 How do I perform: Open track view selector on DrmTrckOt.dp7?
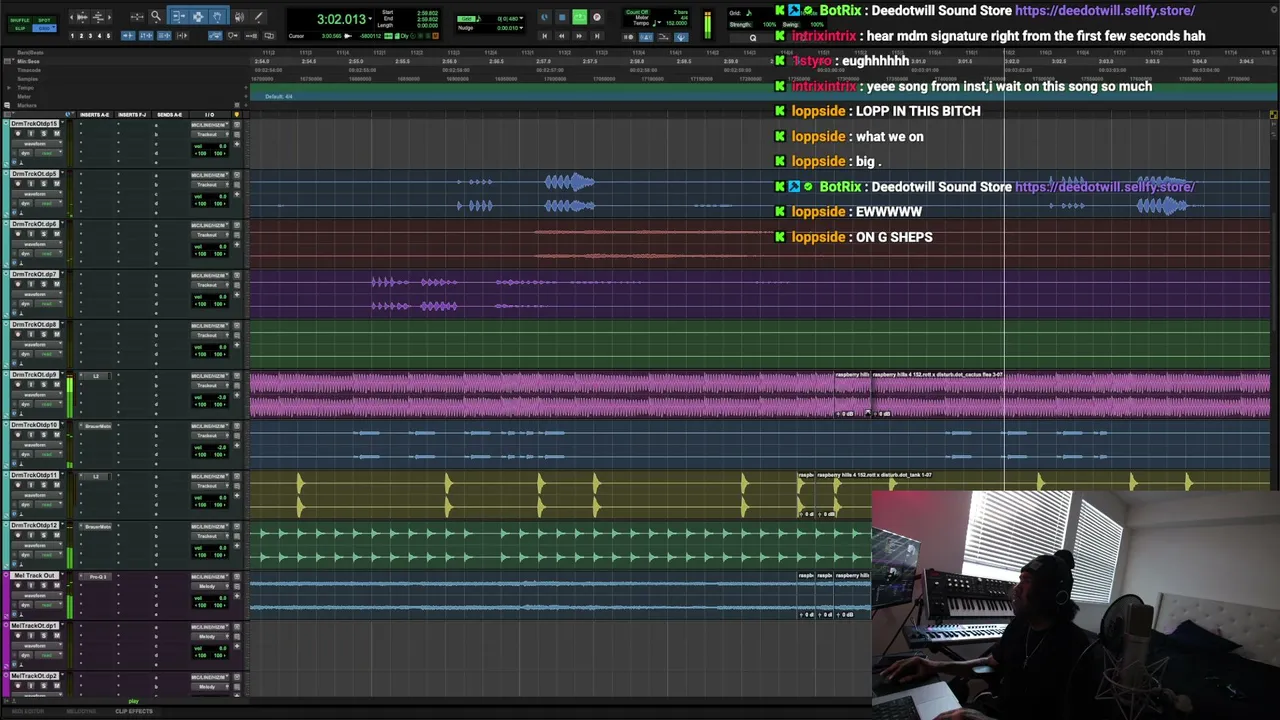pyautogui.click(x=37, y=294)
